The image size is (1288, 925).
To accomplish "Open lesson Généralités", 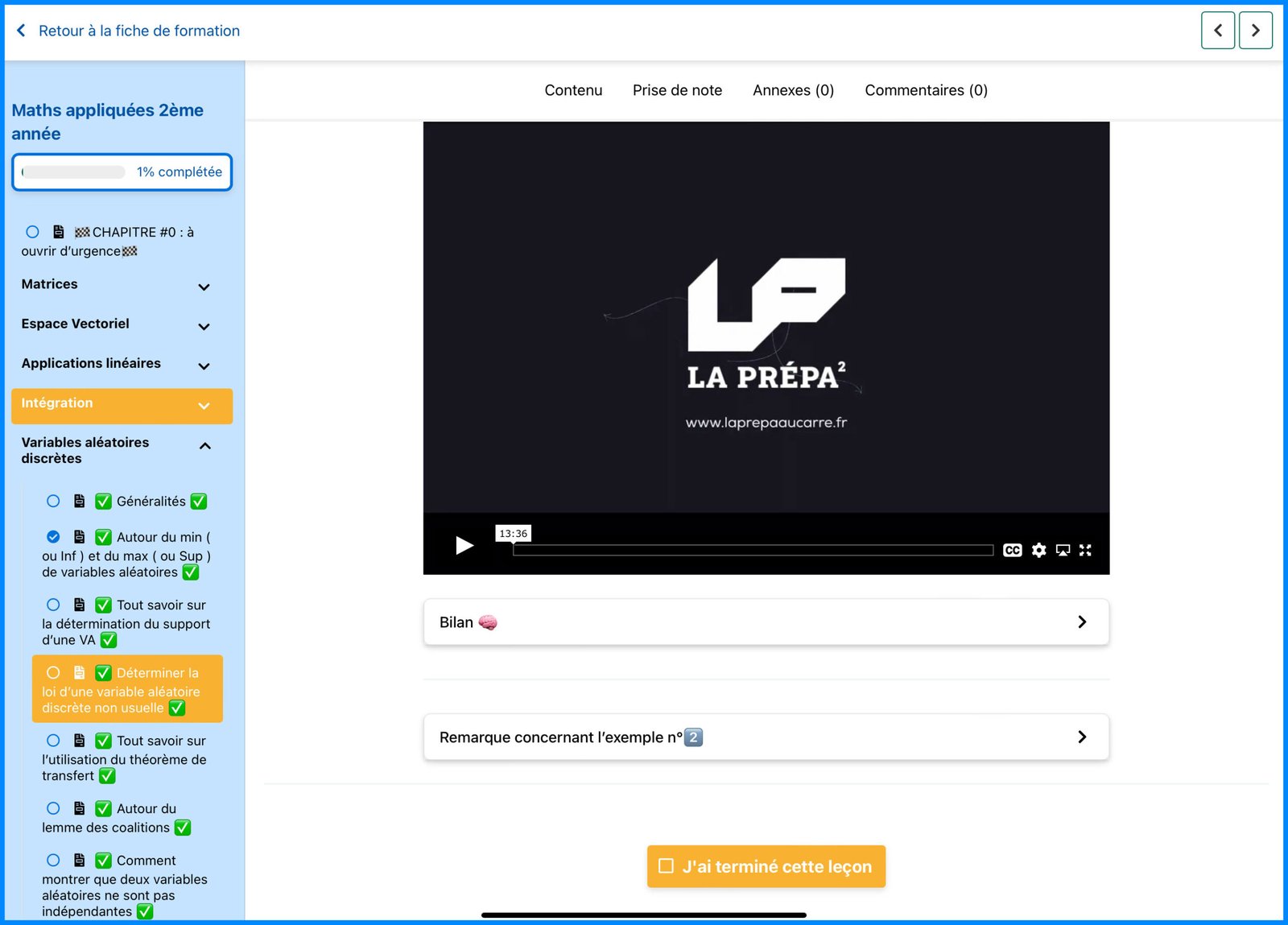I will click(151, 501).
